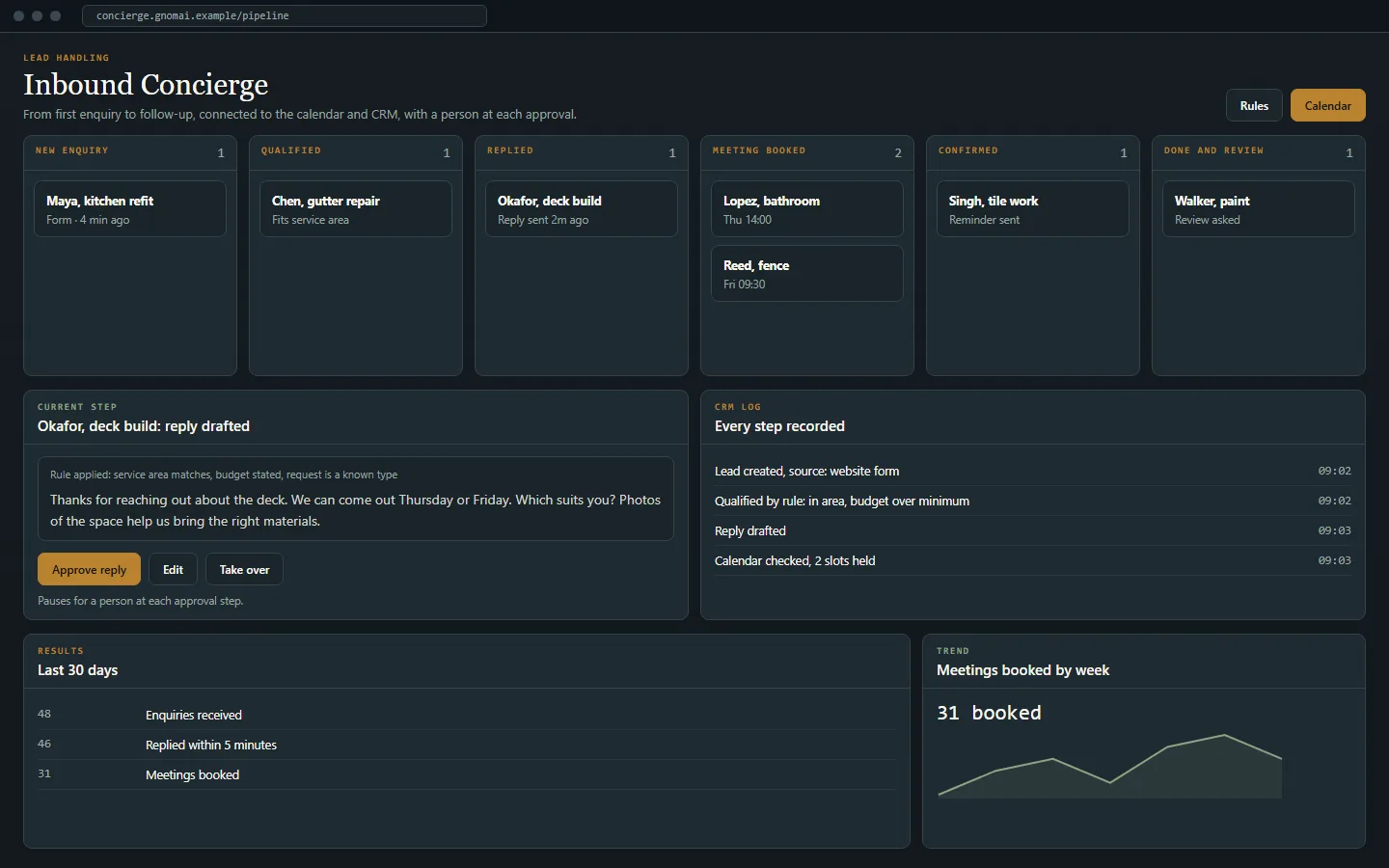Click the 'Okafor, deck build: reply drafted' heading
Screen dimensions: 1389x868
coord(144,426)
